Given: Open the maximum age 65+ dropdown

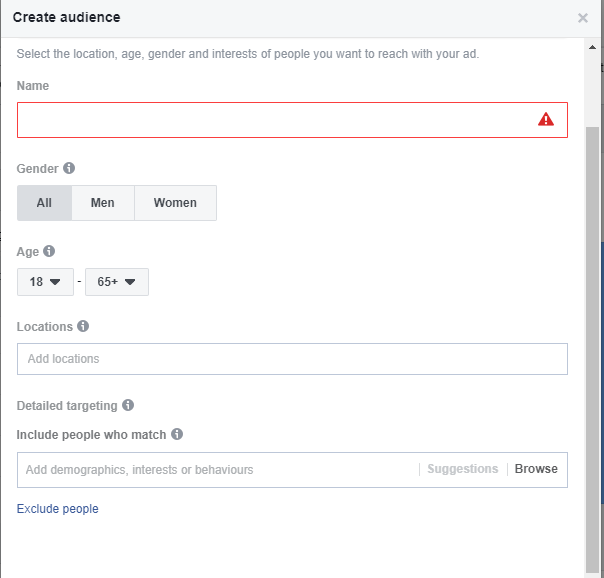Looking at the screenshot, I should [x=117, y=282].
